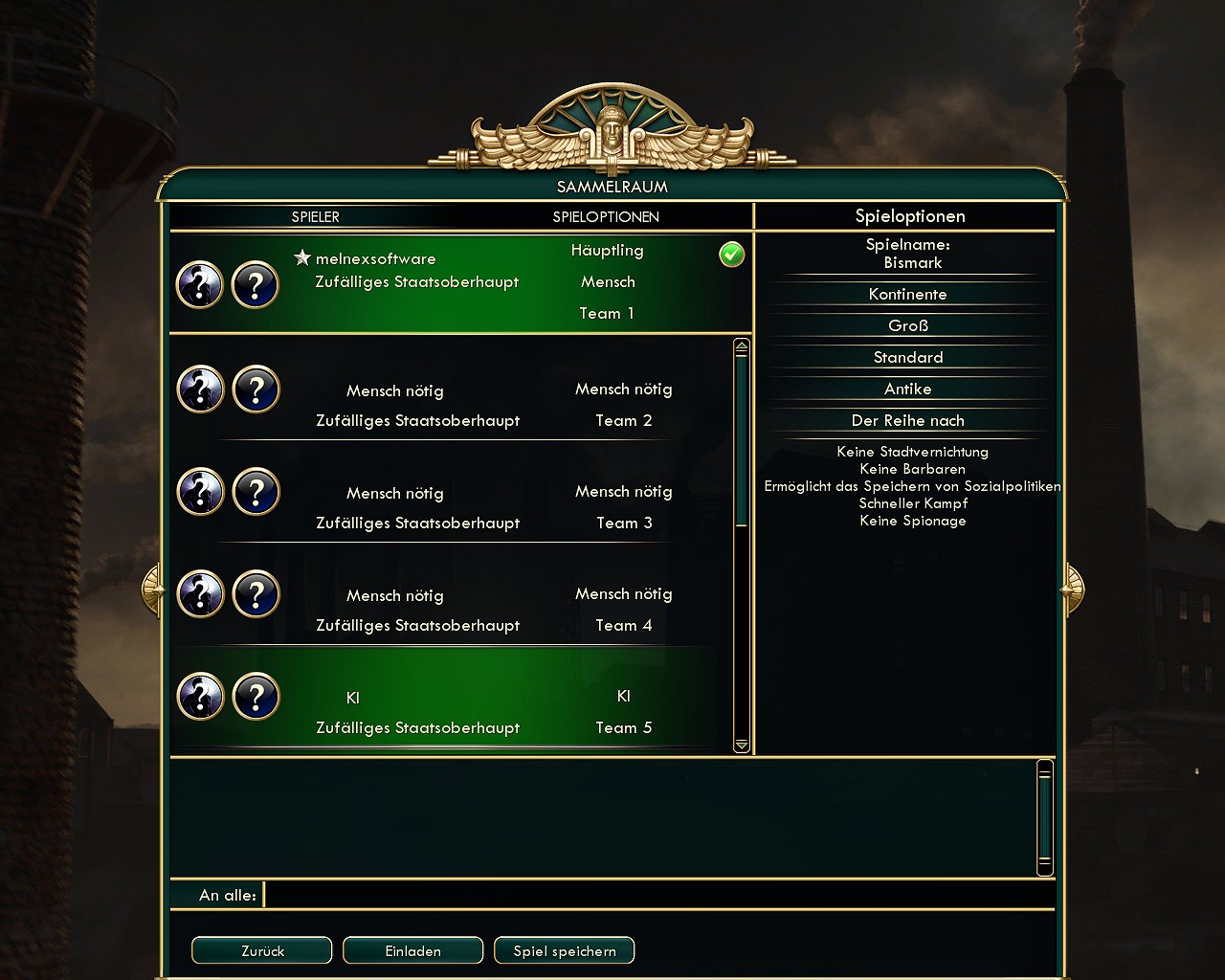Select Team 3 leader portrait icon
This screenshot has height=980, width=1225.
(x=200, y=491)
